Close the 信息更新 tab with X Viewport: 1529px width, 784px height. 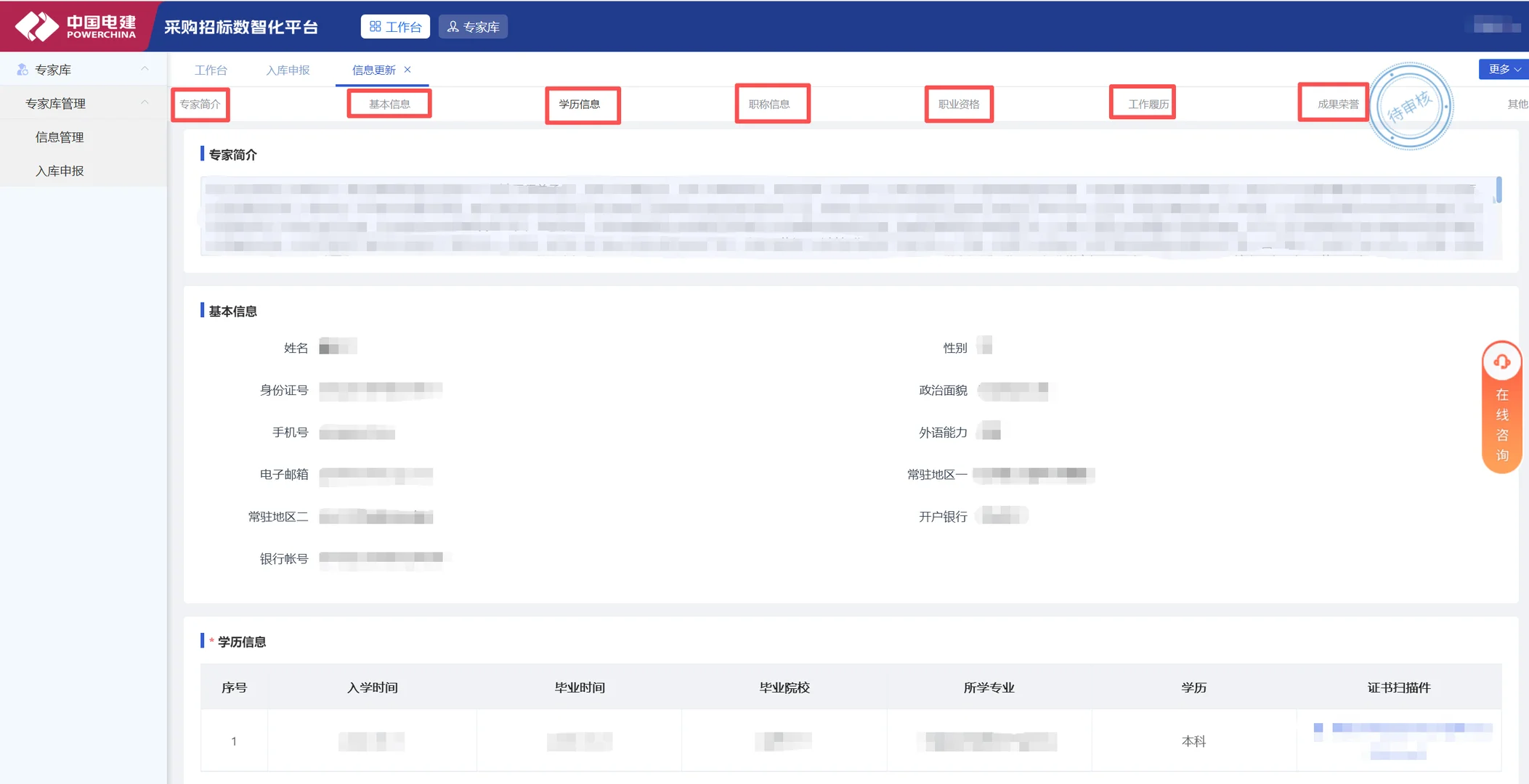(x=407, y=70)
